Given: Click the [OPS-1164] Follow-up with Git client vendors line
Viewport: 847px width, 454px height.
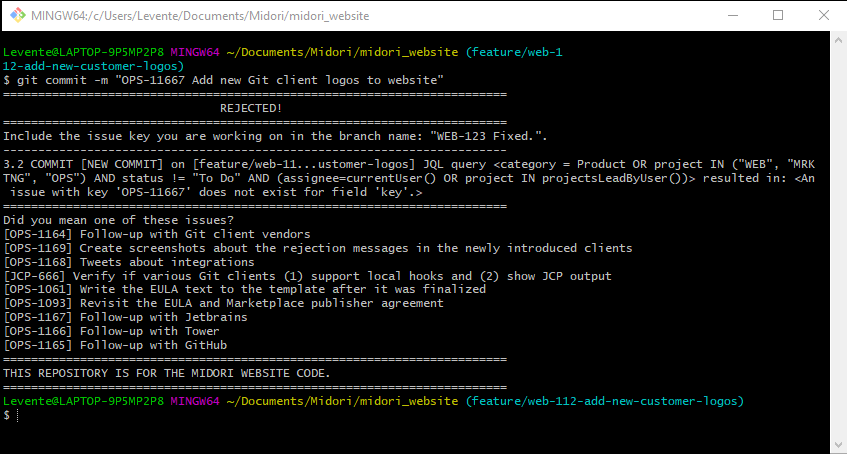Looking at the screenshot, I should (157, 235).
